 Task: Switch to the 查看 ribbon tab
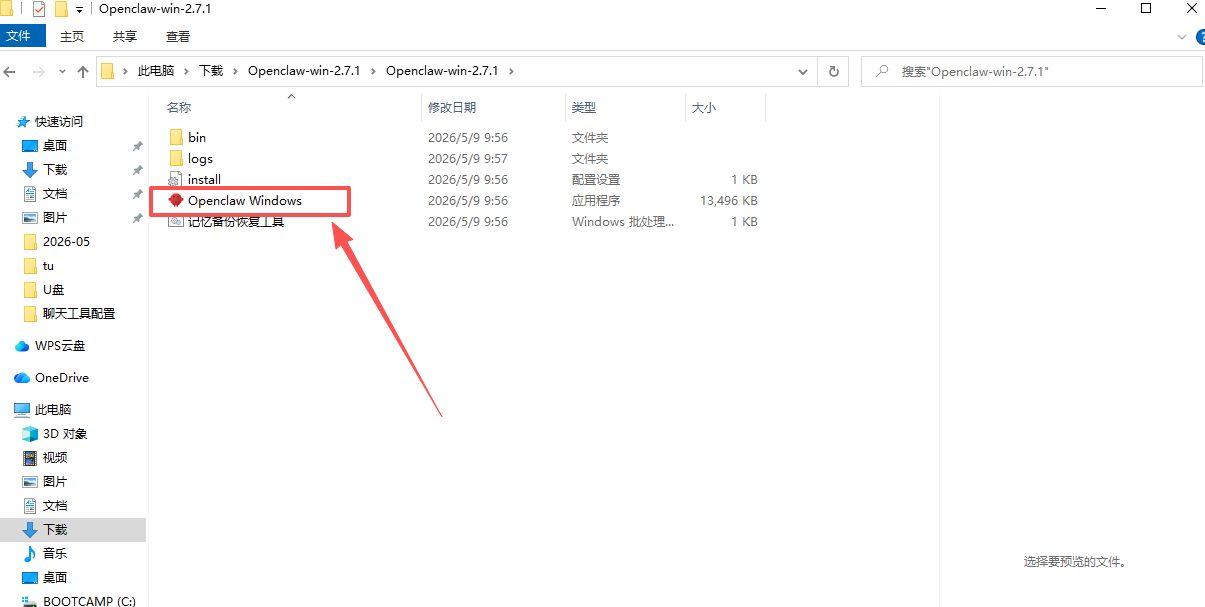pos(178,36)
